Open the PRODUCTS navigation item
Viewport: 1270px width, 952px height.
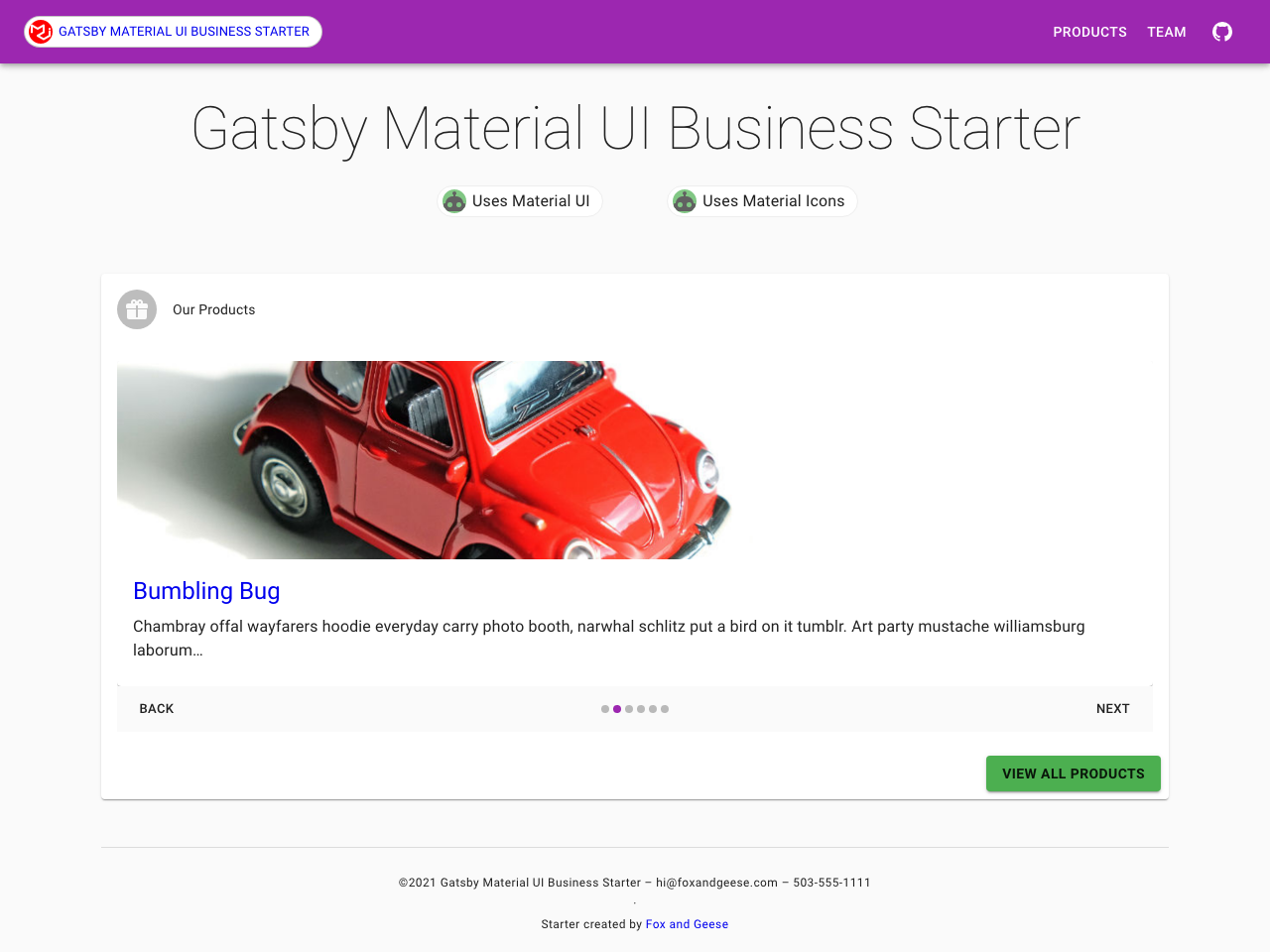click(1089, 31)
